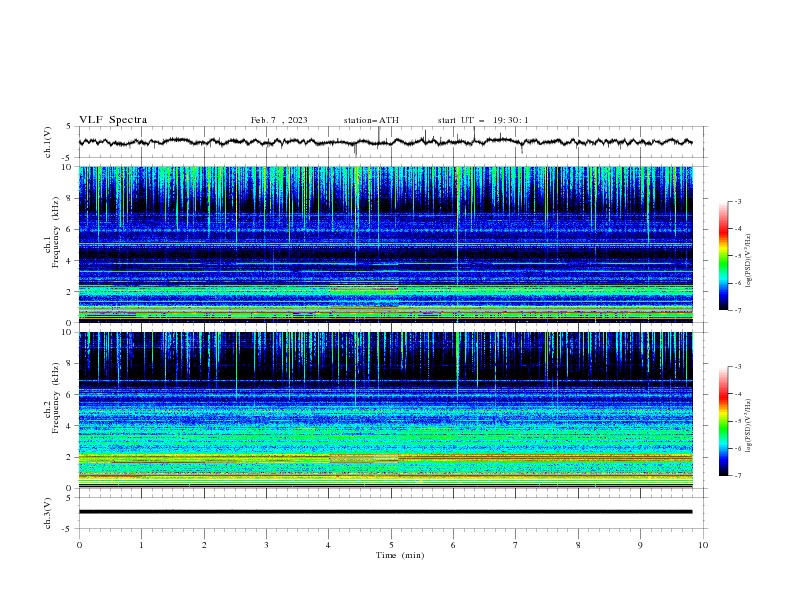Image resolution: width=792 pixels, height=612 pixels.
Task: Click the "2" label on the Time axis
Action: click(204, 545)
